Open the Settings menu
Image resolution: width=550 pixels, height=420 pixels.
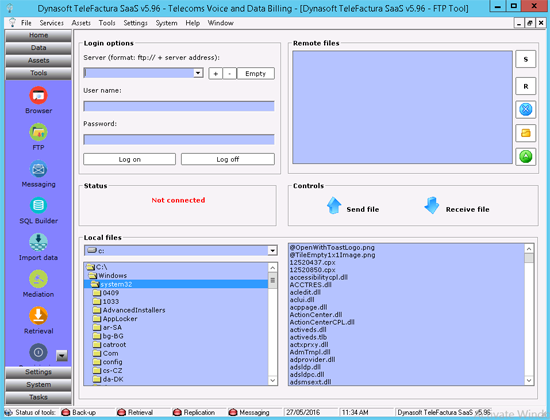click(x=135, y=23)
